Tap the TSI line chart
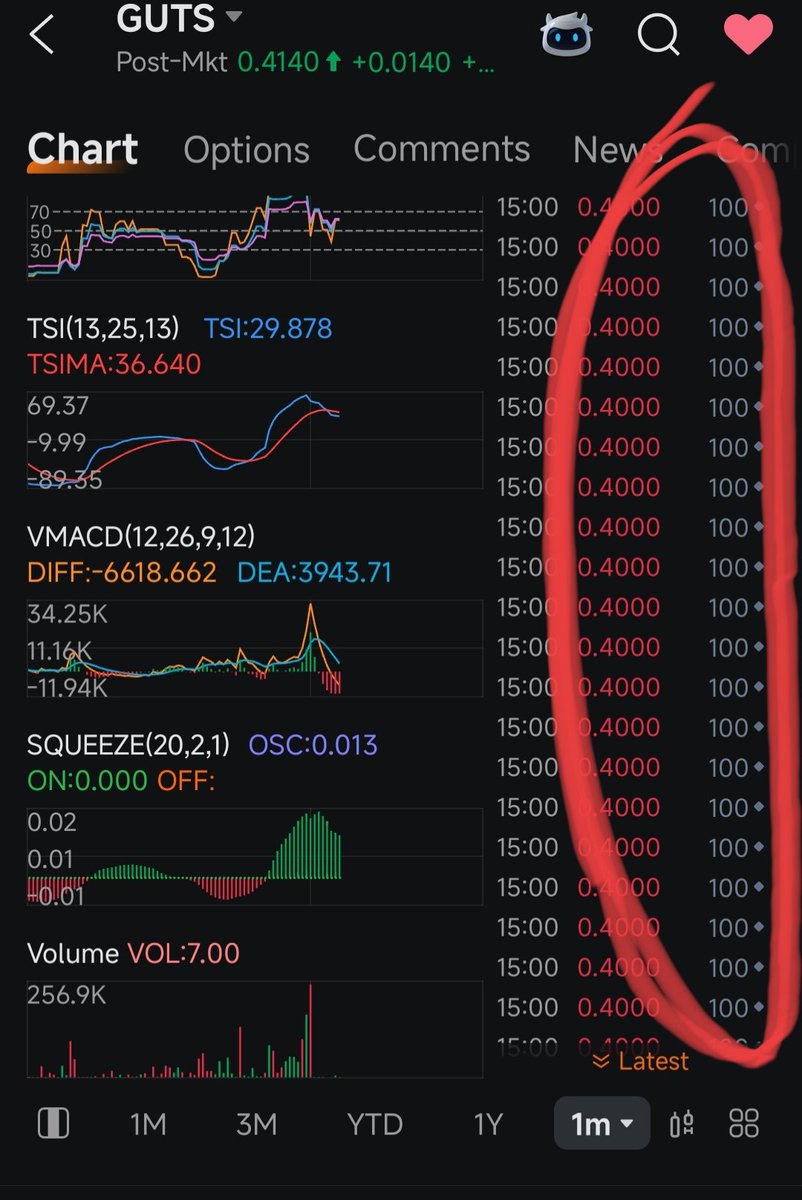Viewport: 802px width, 1200px height. pyautogui.click(x=255, y=439)
